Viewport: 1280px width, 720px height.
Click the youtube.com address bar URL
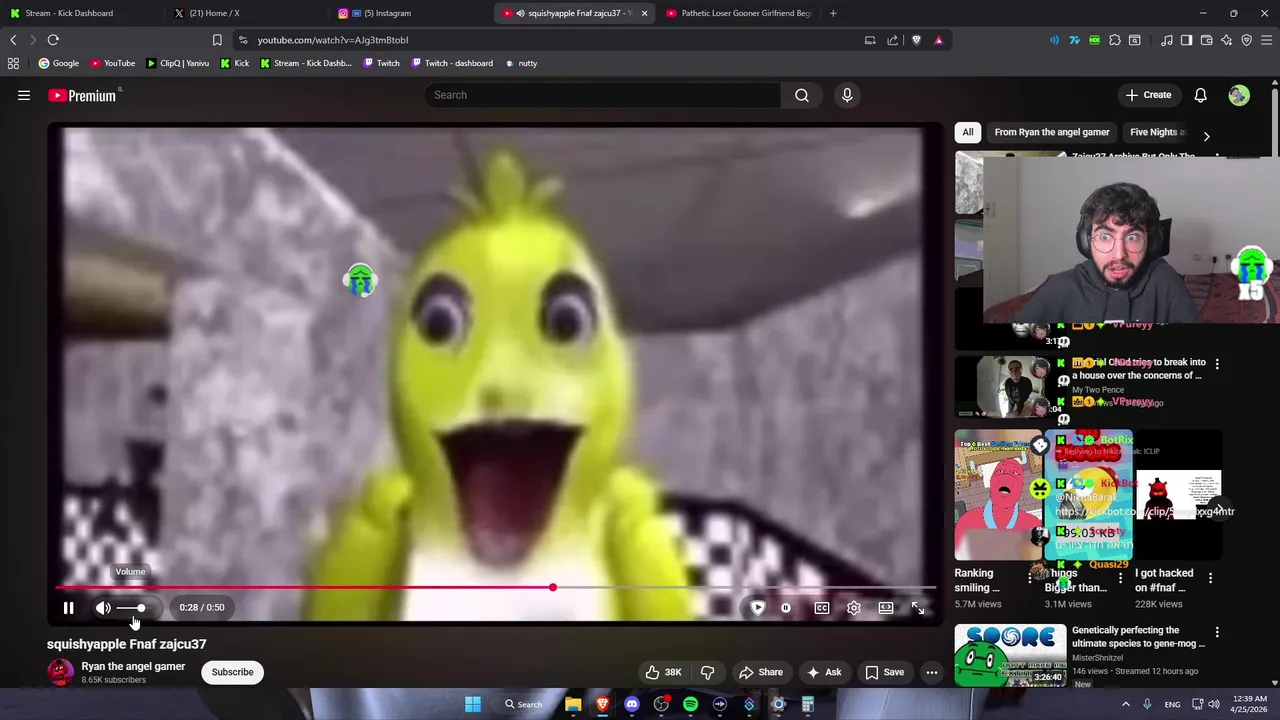[x=332, y=40]
